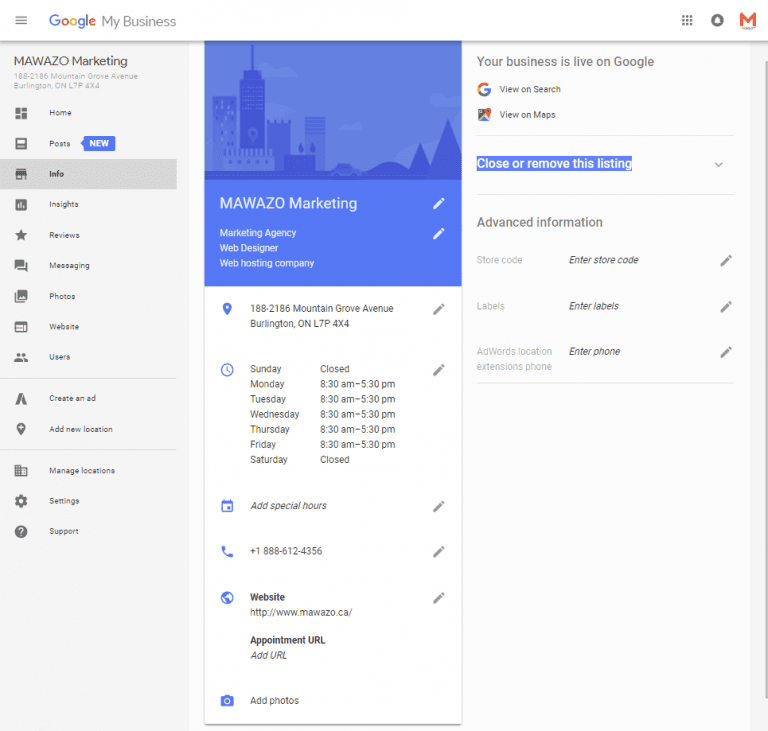Click the Settings label in sidebar
Image resolution: width=768 pixels, height=731 pixels.
pyautogui.click(x=64, y=501)
